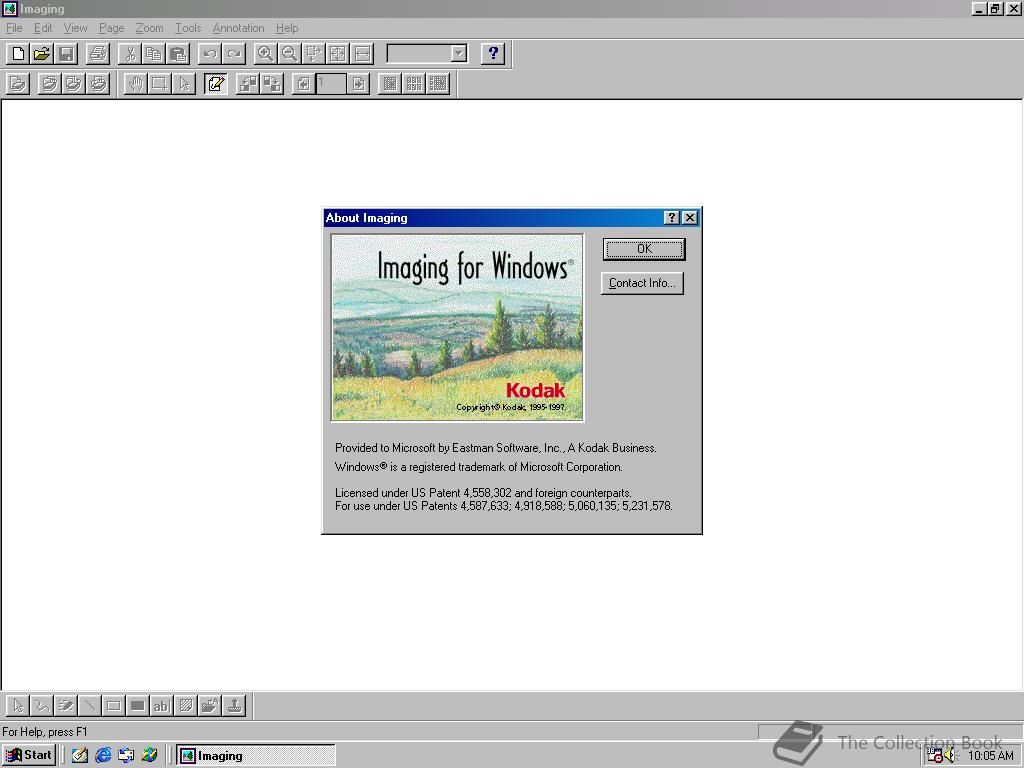Click the Scan New icon in second toolbar
This screenshot has height=768, width=1024.
[18, 84]
